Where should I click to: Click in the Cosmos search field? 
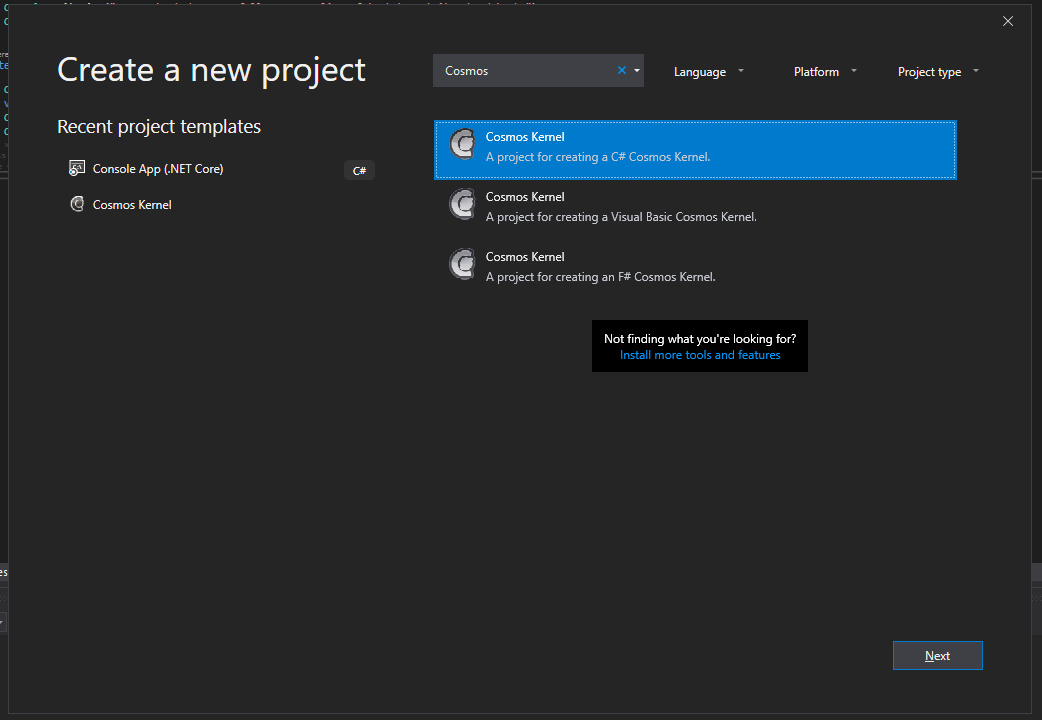pyautogui.click(x=525, y=71)
